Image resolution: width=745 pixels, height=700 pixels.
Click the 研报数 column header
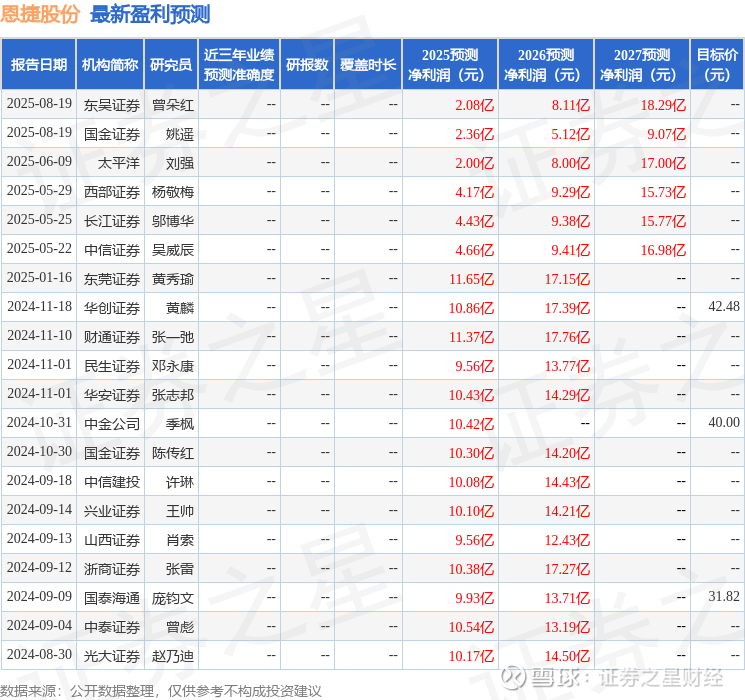[x=307, y=65]
